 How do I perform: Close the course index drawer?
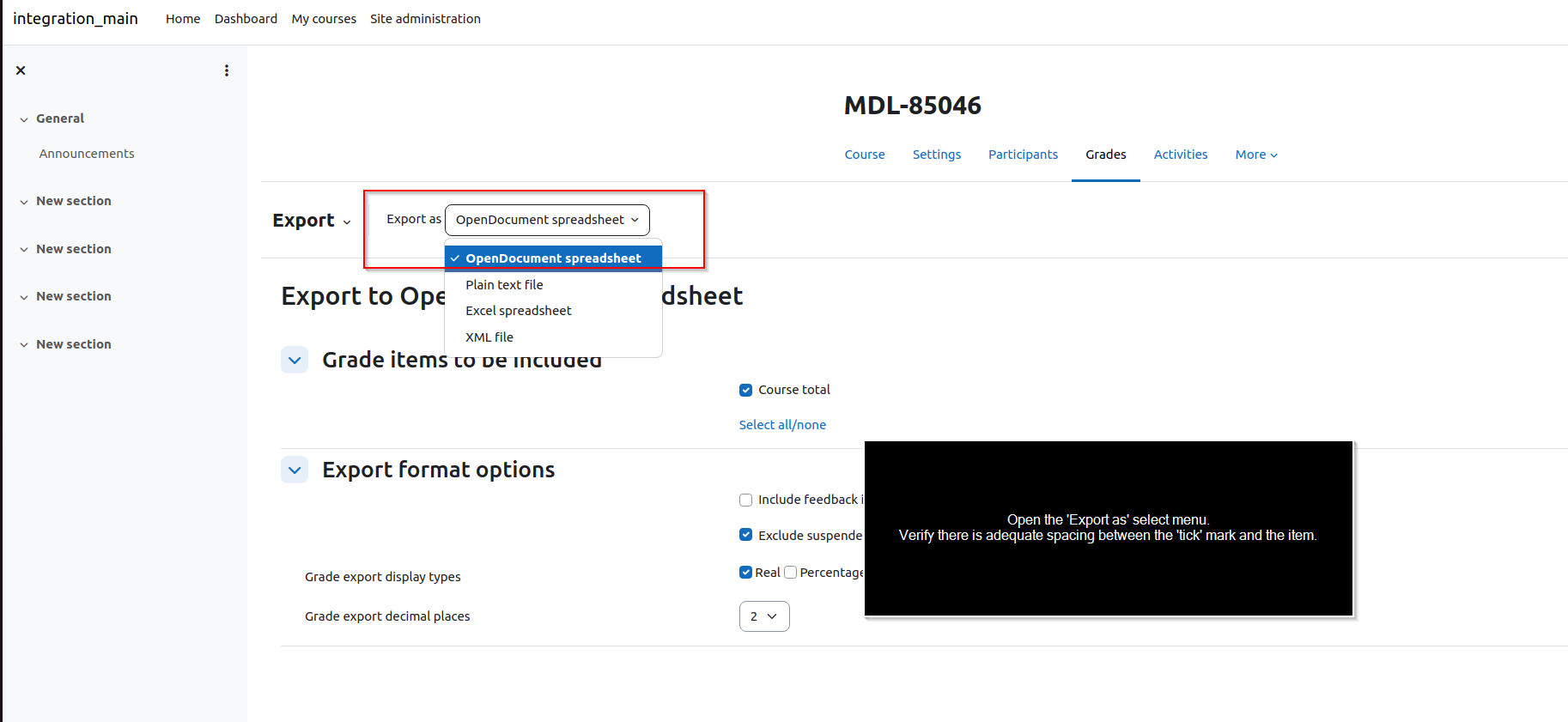pos(21,70)
